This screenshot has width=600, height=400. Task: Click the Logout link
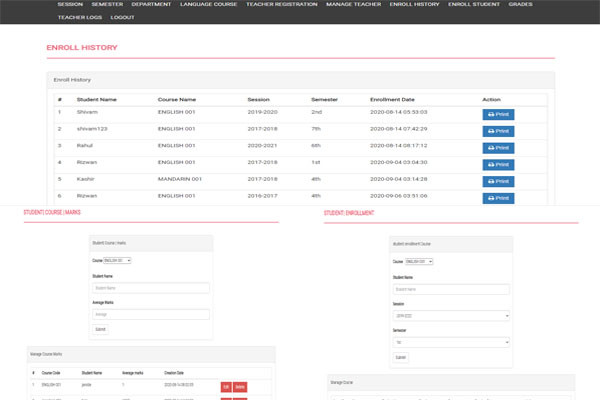pos(123,18)
